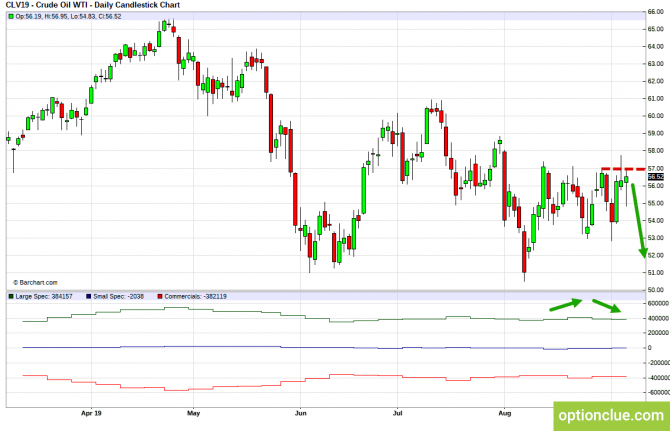This screenshot has height=431, width=670.
Task: Click the 58.00 price axis label
Action: (655, 150)
